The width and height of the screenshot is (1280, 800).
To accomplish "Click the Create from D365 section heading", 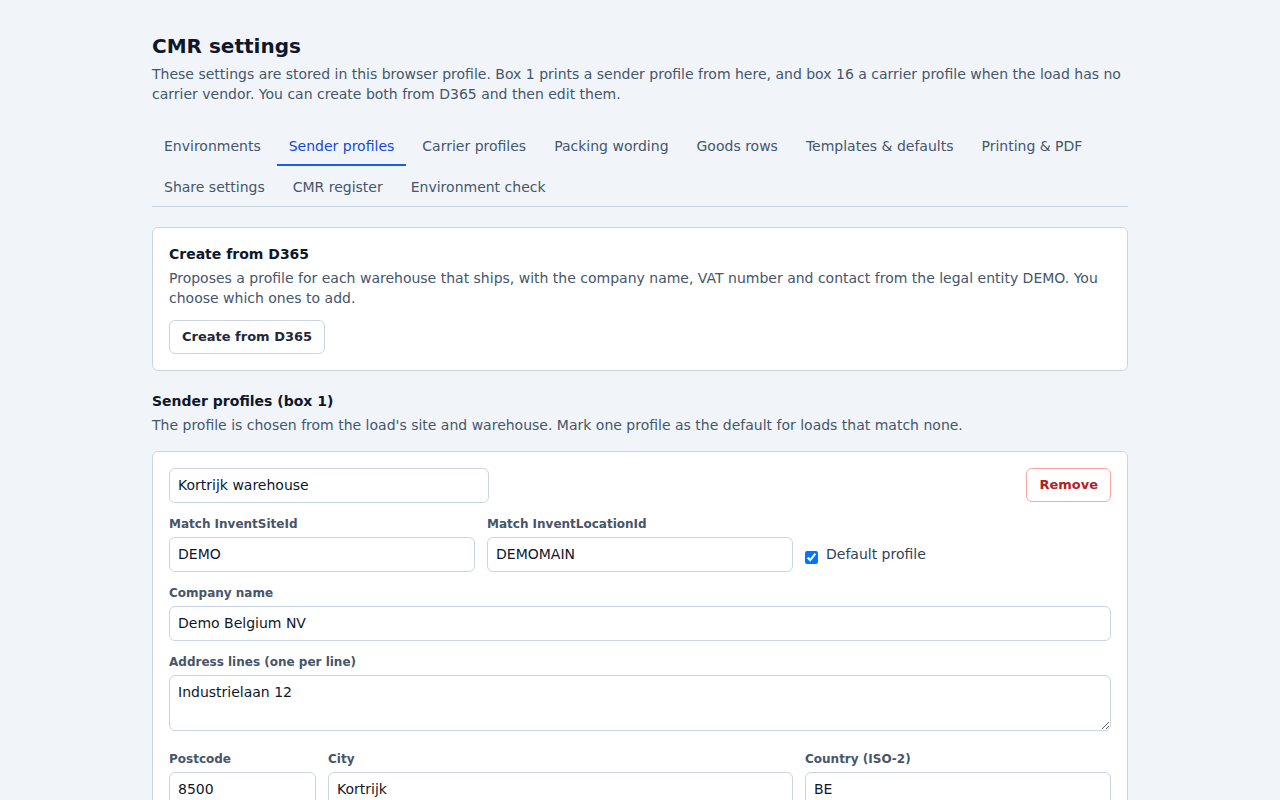I will pyautogui.click(x=239, y=254).
